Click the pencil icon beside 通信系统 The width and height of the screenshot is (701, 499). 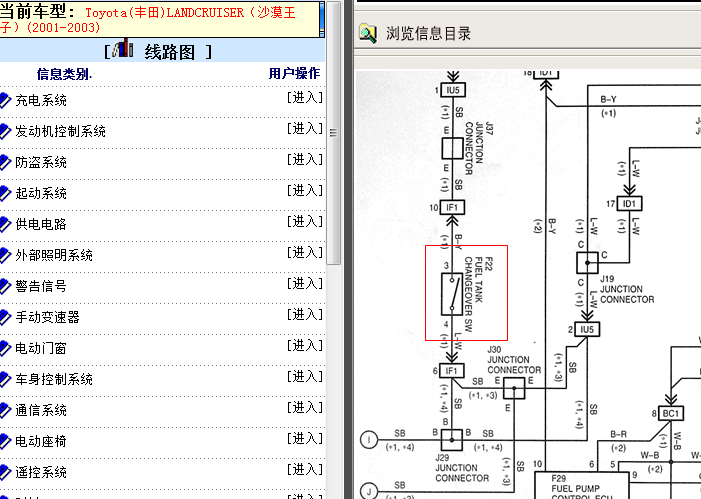pyautogui.click(x=5, y=410)
